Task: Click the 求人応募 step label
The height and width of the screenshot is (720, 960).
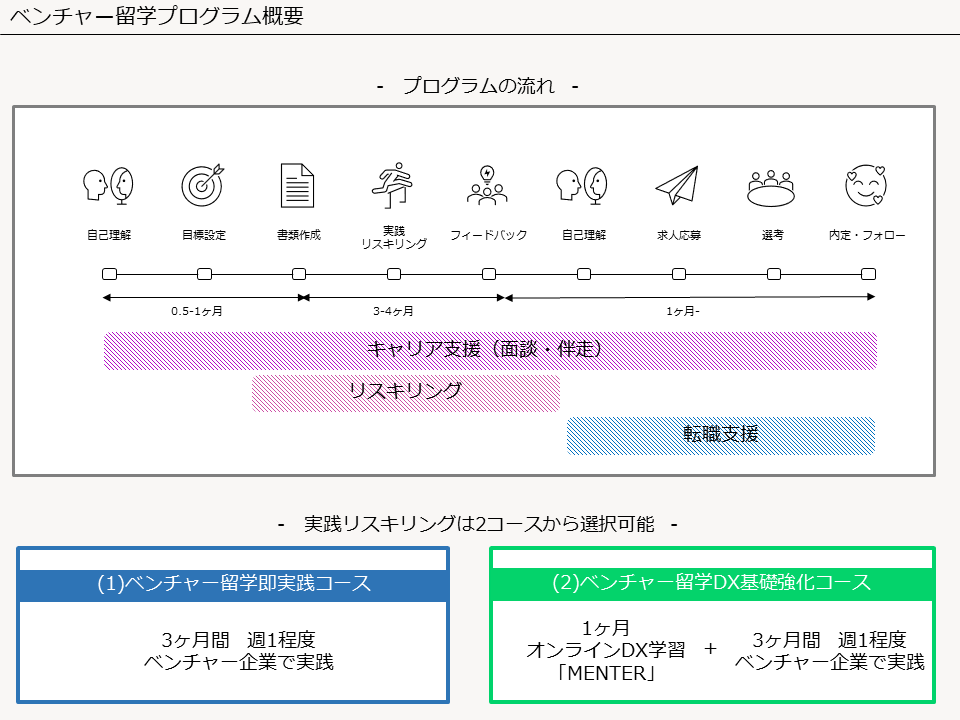Action: click(x=678, y=235)
